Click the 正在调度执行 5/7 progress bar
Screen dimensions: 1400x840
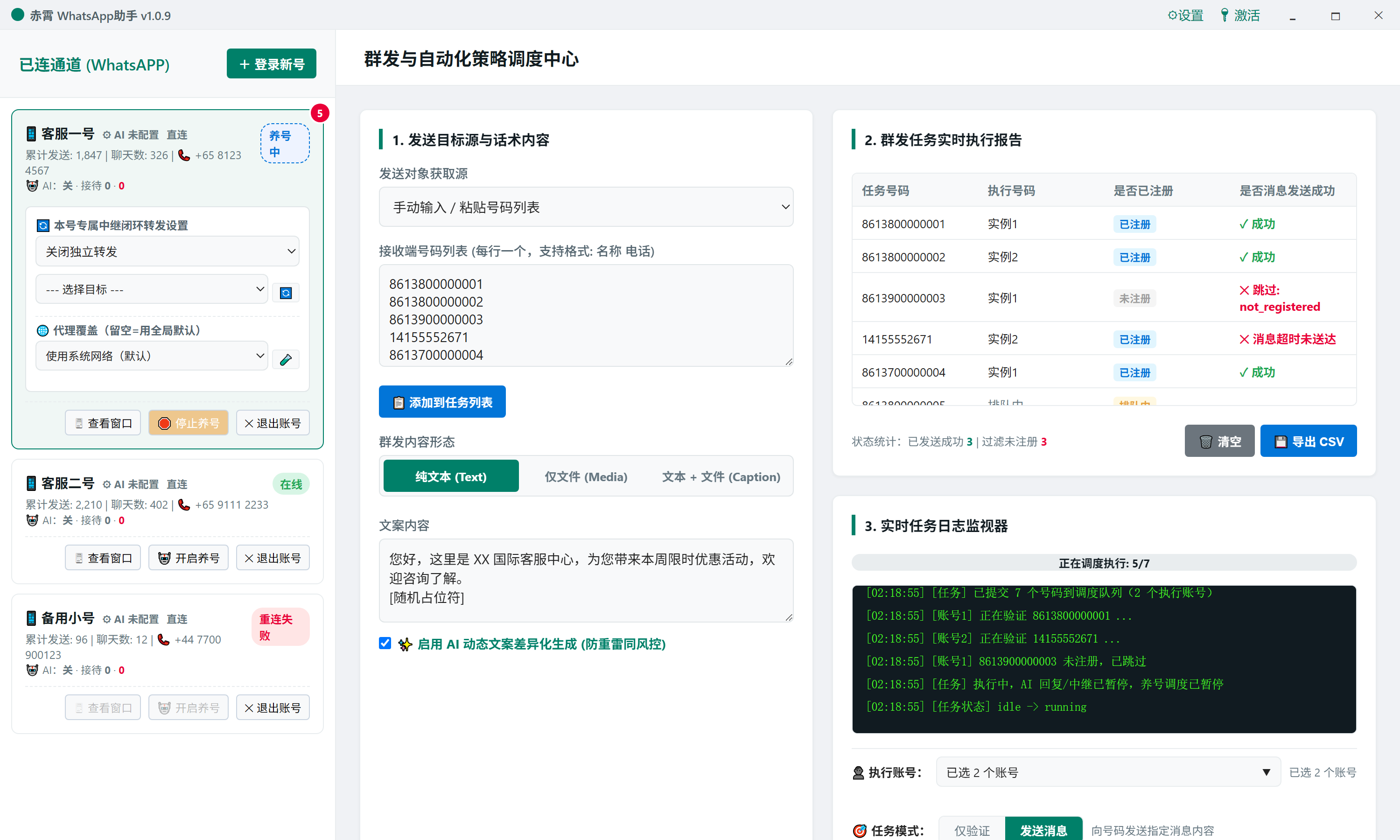point(1104,563)
